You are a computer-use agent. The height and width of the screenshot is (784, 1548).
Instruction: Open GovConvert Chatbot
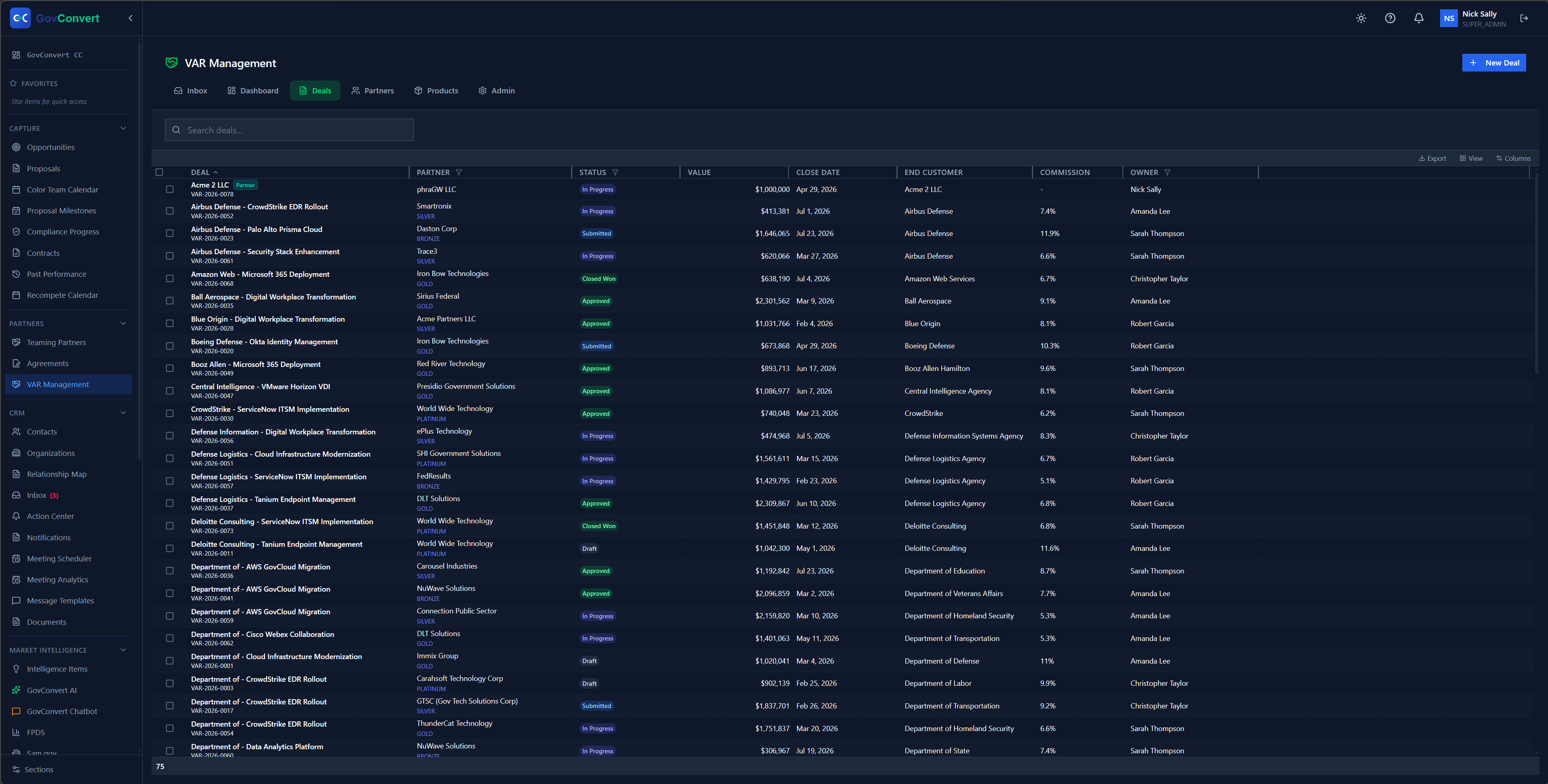pos(62,711)
